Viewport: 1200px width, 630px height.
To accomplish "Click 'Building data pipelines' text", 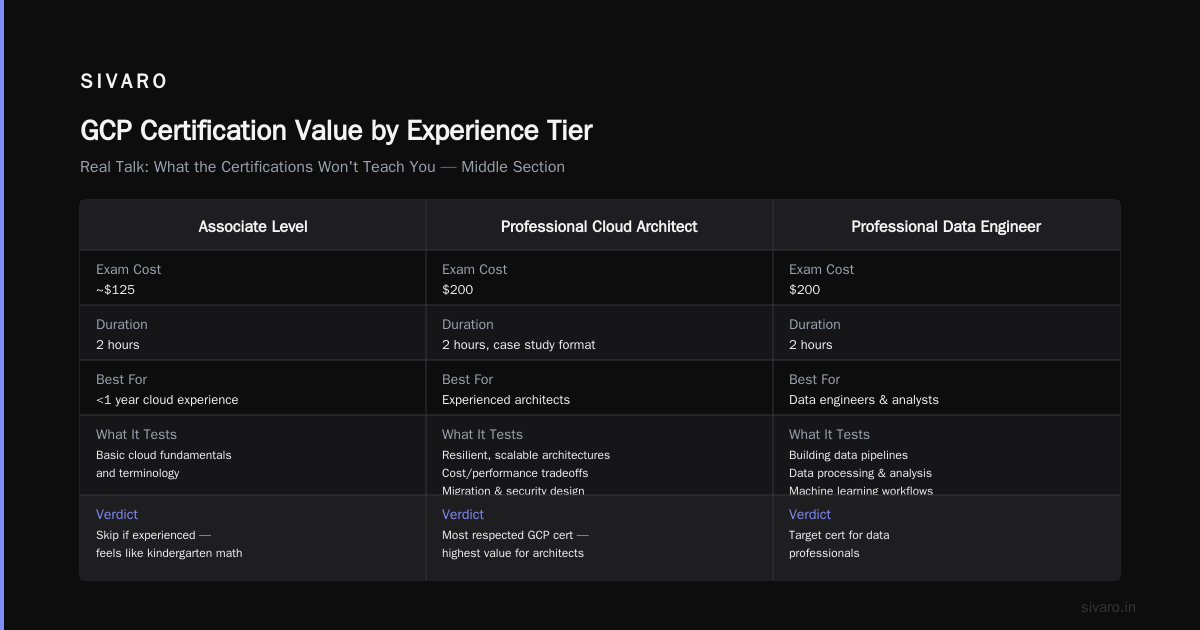I will click(x=849, y=455).
